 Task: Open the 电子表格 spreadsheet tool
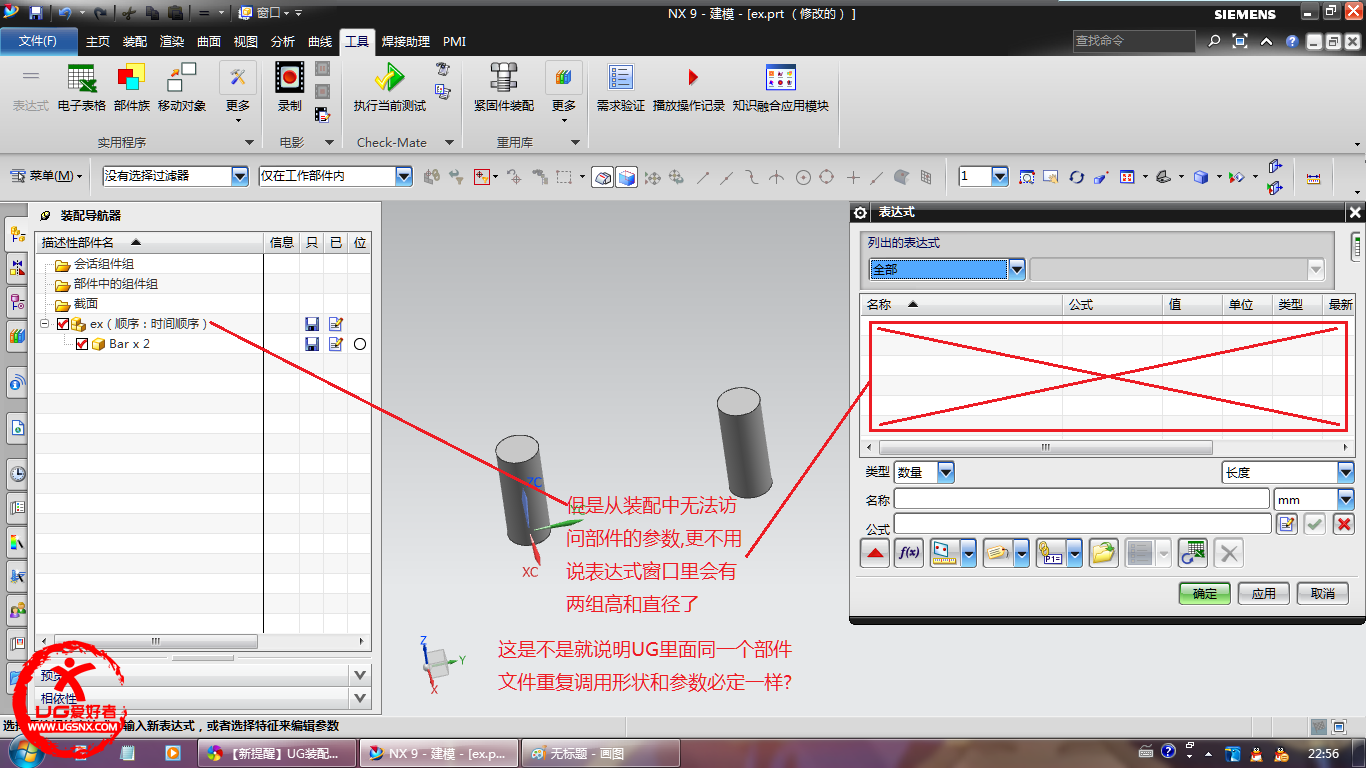coord(81,88)
